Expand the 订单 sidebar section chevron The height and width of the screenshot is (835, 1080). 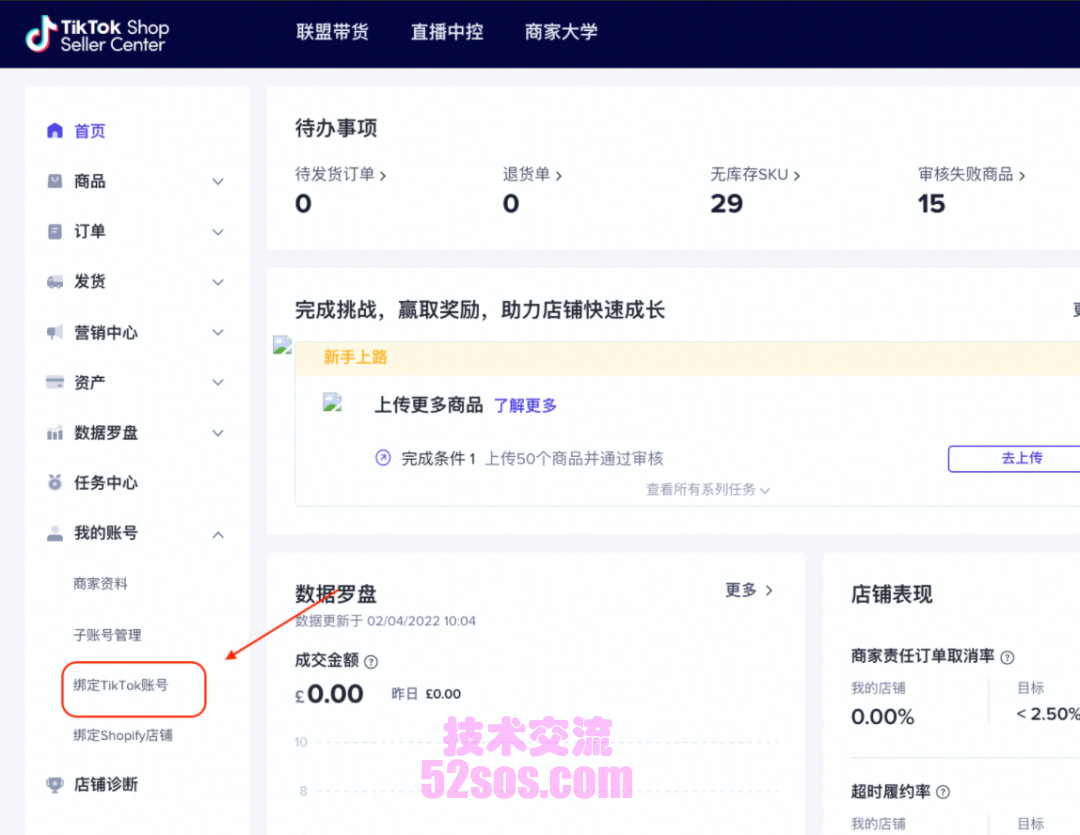coord(218,232)
